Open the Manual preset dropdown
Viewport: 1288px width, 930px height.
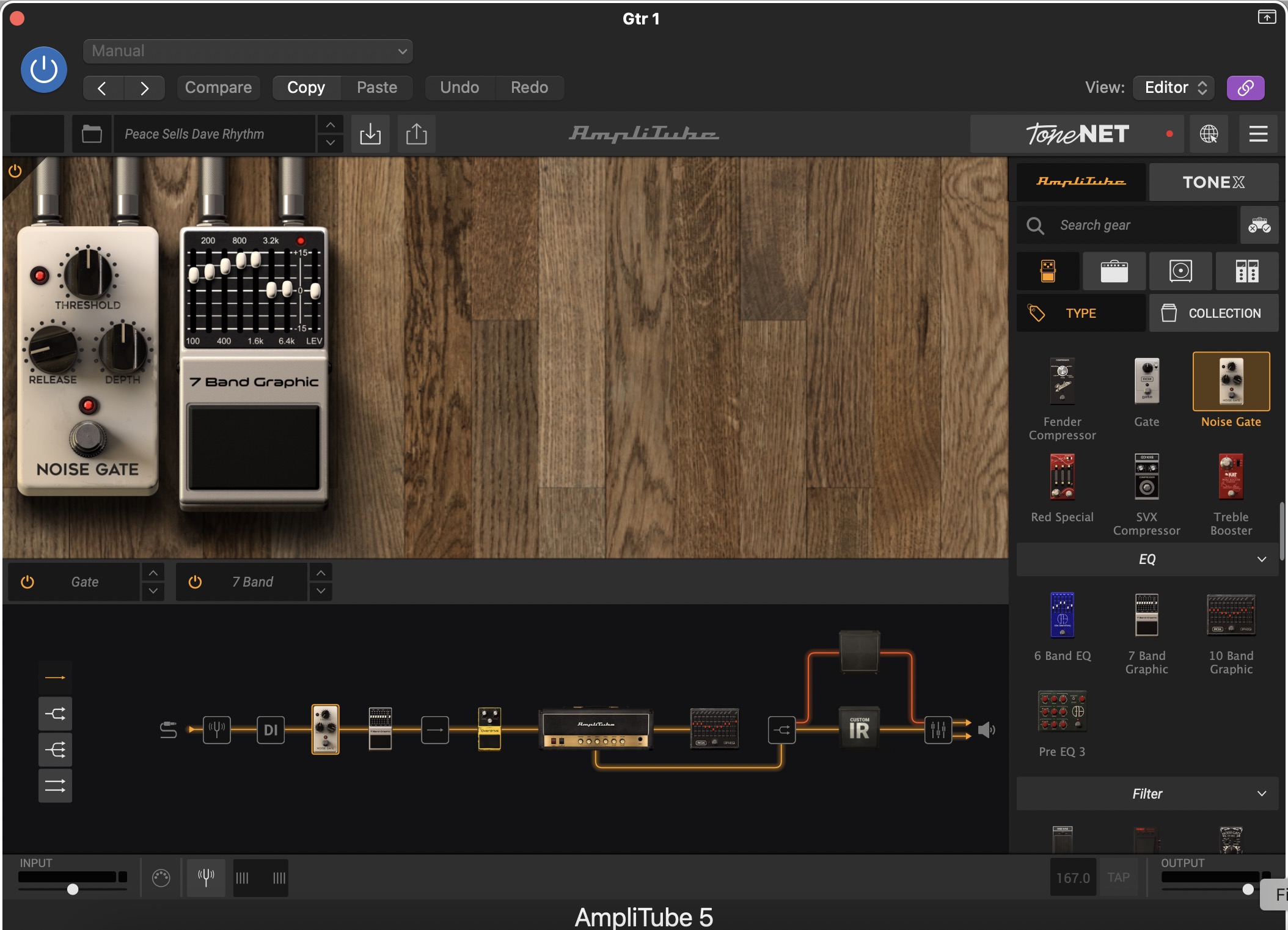[x=247, y=51]
